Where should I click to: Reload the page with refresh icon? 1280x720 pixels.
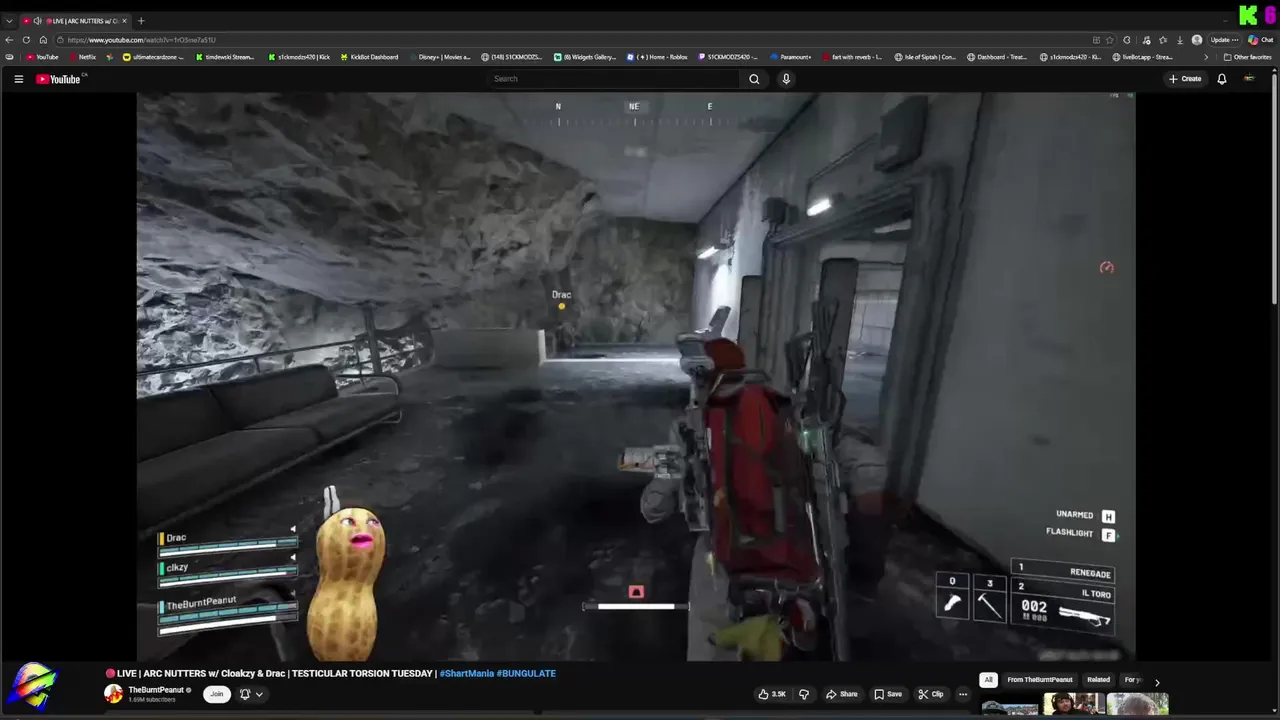26,40
